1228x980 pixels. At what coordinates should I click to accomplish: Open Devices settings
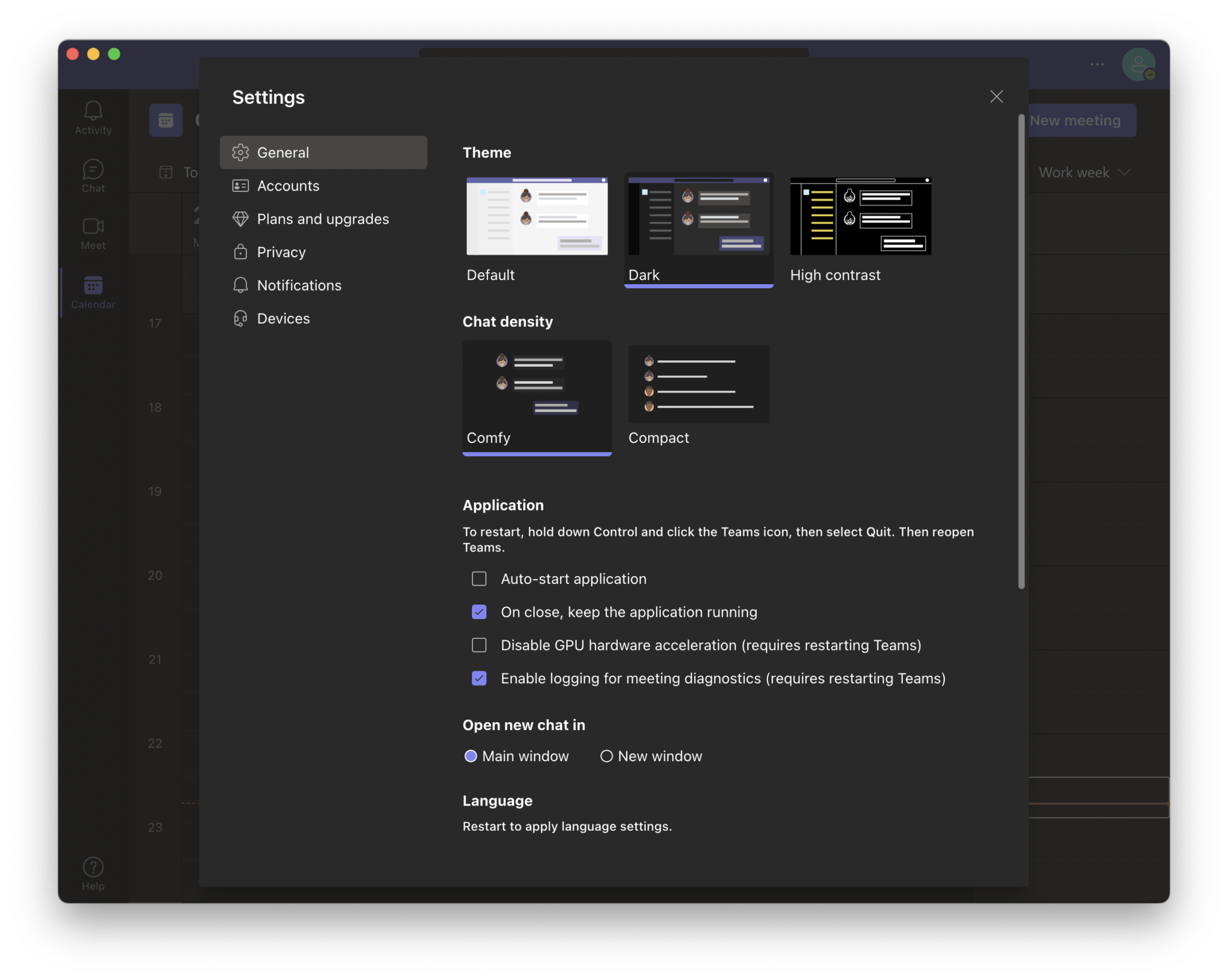point(283,318)
